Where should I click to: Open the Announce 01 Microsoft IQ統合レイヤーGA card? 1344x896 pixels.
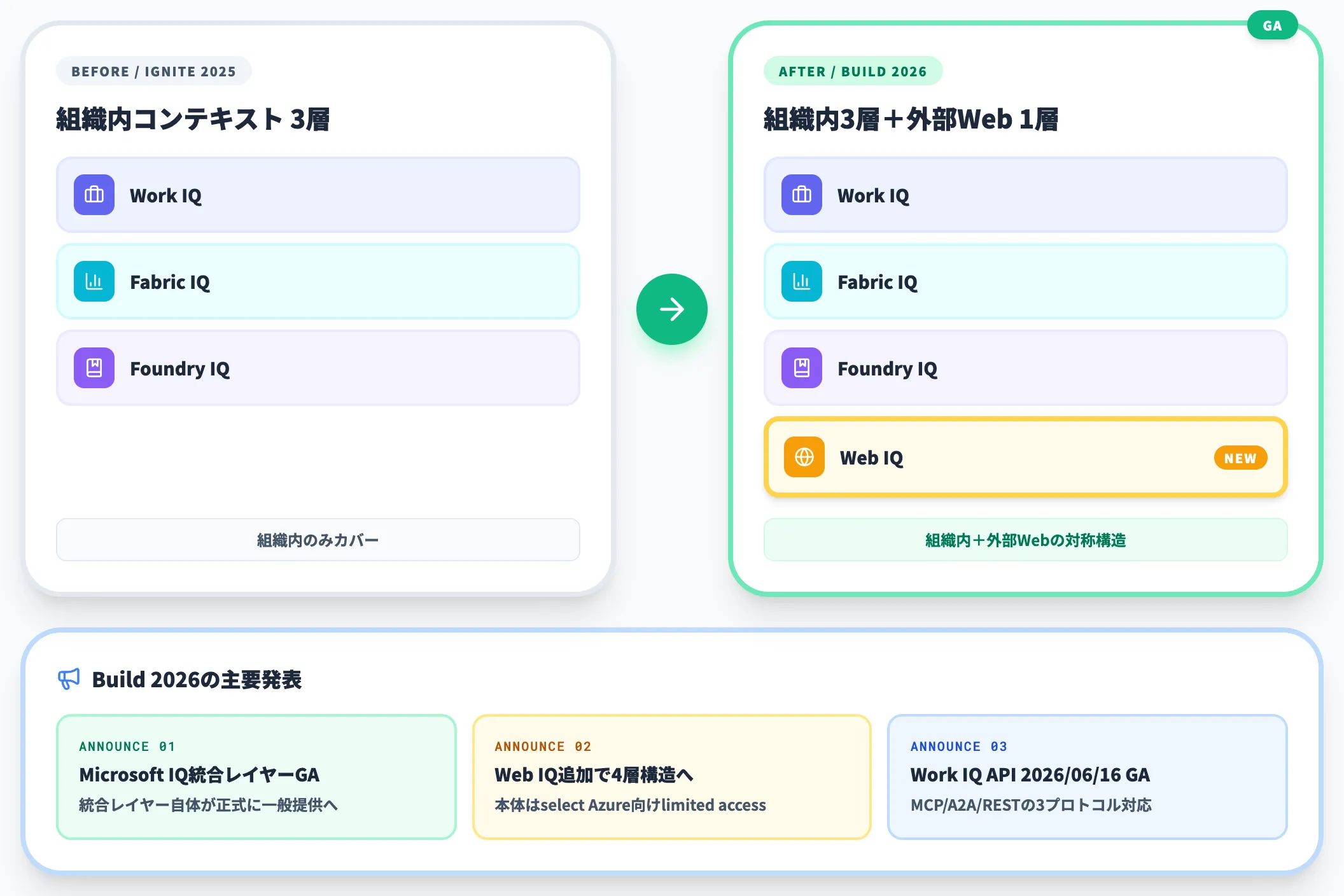[256, 777]
